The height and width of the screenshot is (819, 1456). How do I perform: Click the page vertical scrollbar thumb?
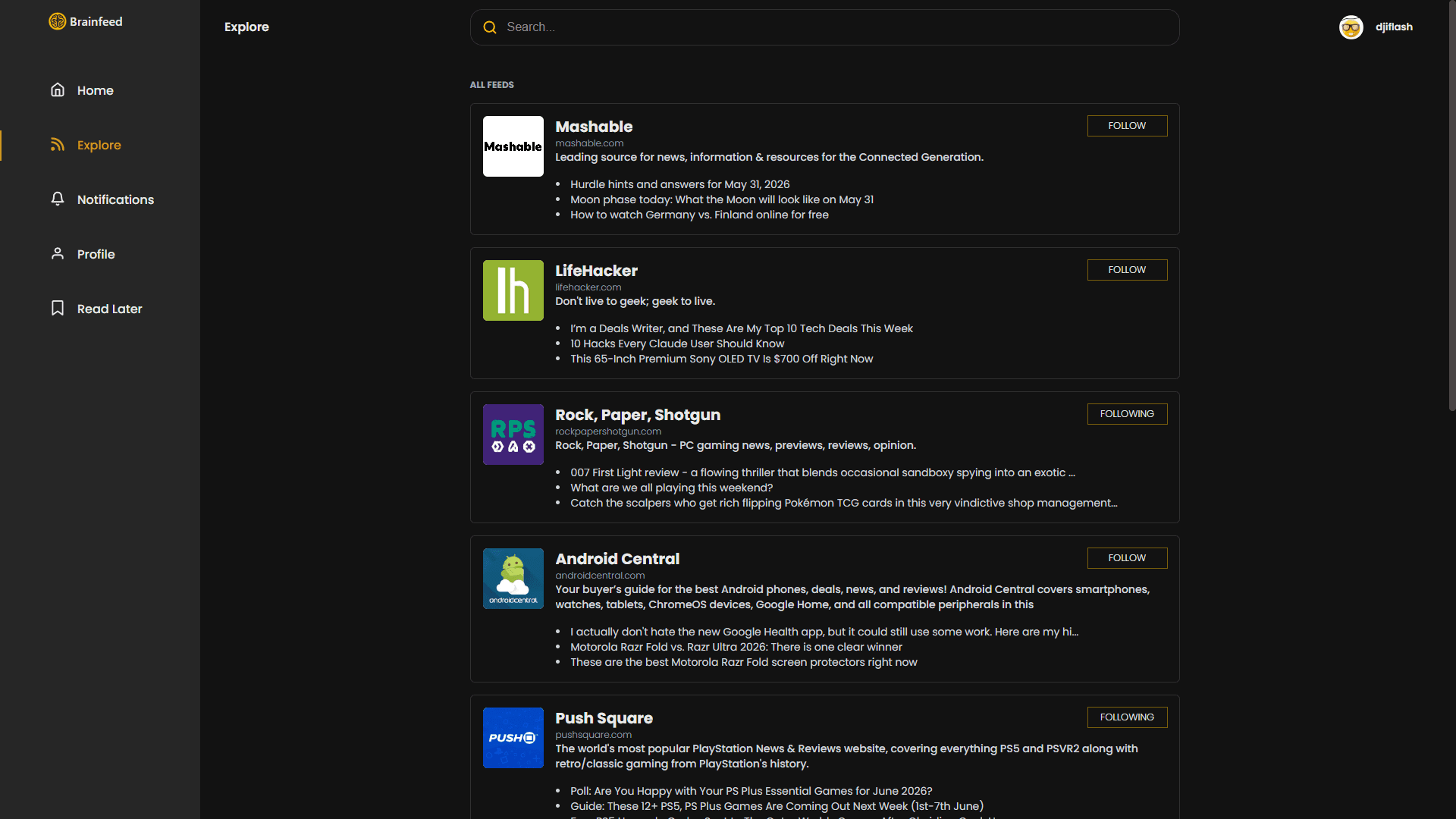(x=1452, y=206)
